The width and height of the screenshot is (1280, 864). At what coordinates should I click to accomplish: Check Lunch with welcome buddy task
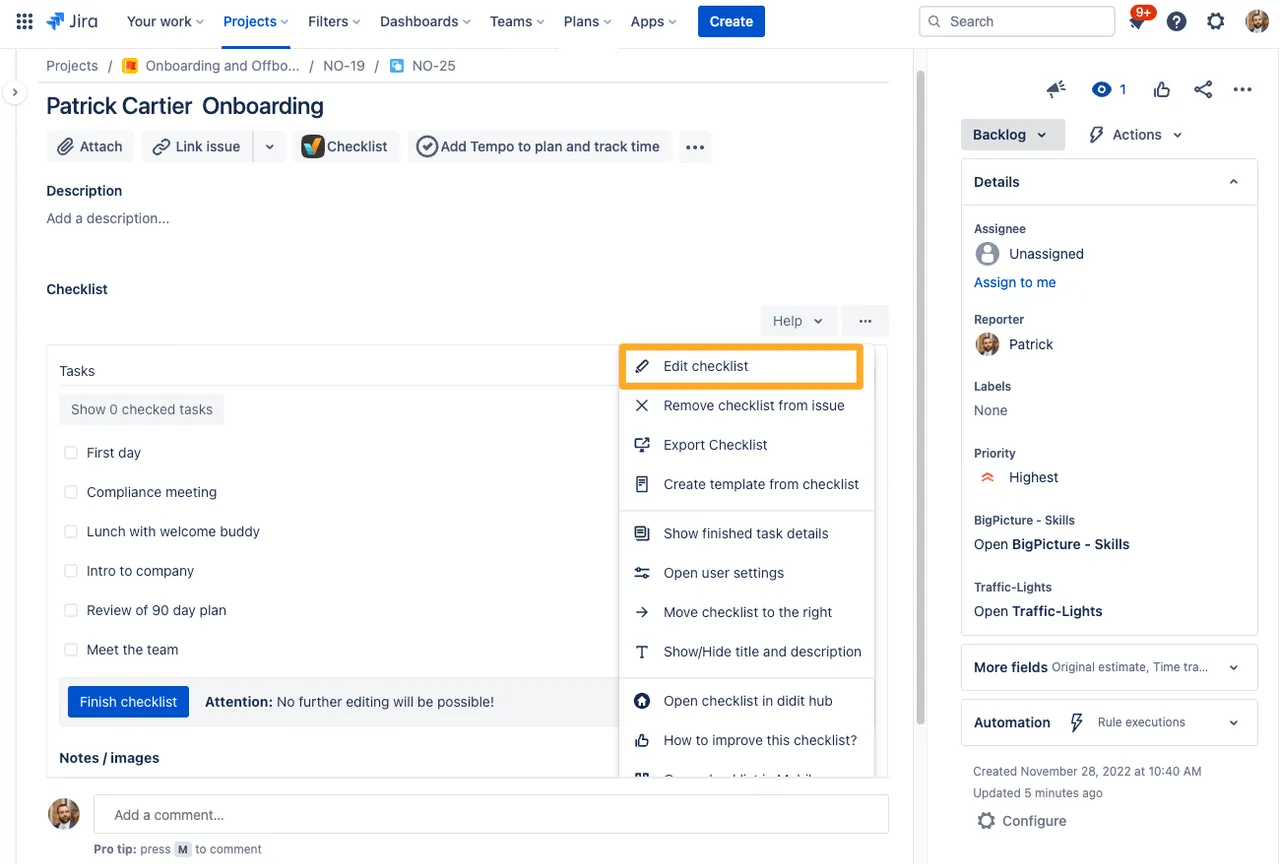71,531
